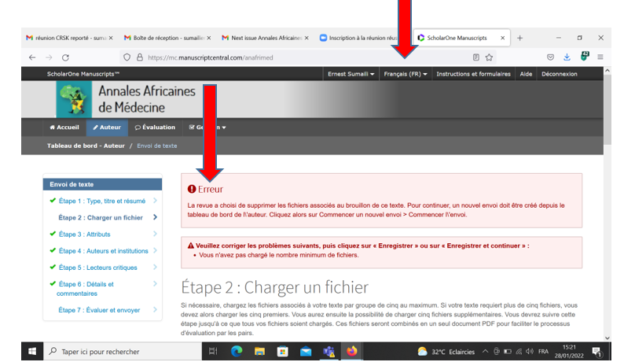The height and width of the screenshot is (362, 624).
Task: Open Microsoft Store from the taskbar
Action: click(x=283, y=351)
